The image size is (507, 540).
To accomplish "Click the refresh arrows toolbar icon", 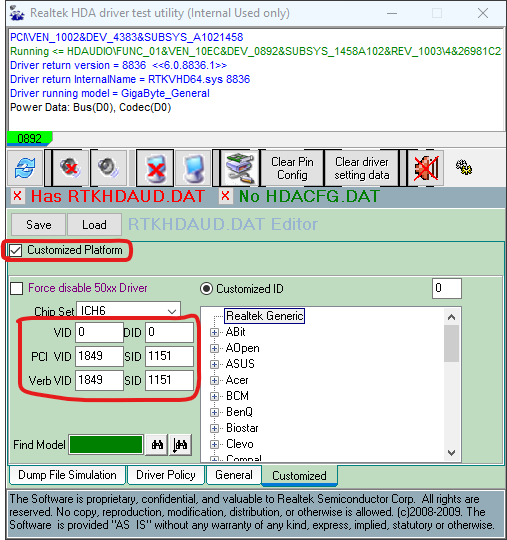I will [x=25, y=168].
